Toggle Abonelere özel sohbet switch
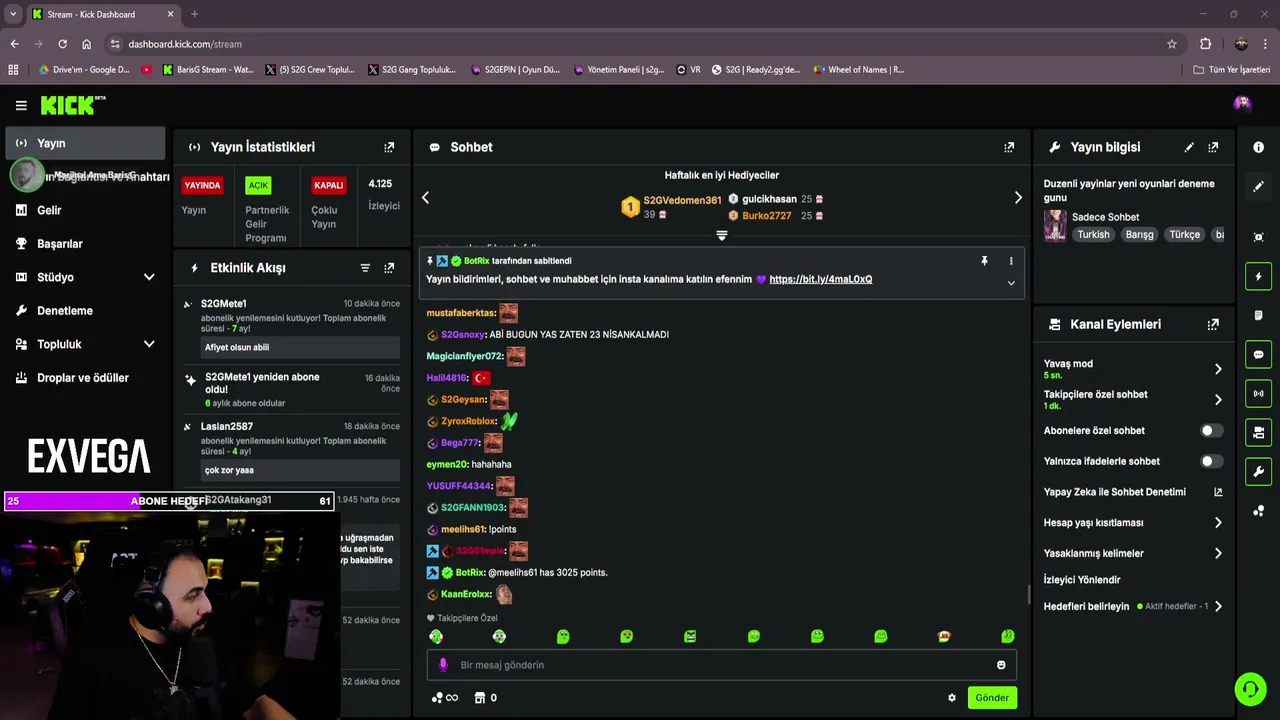This screenshot has width=1280, height=720. click(x=1211, y=431)
